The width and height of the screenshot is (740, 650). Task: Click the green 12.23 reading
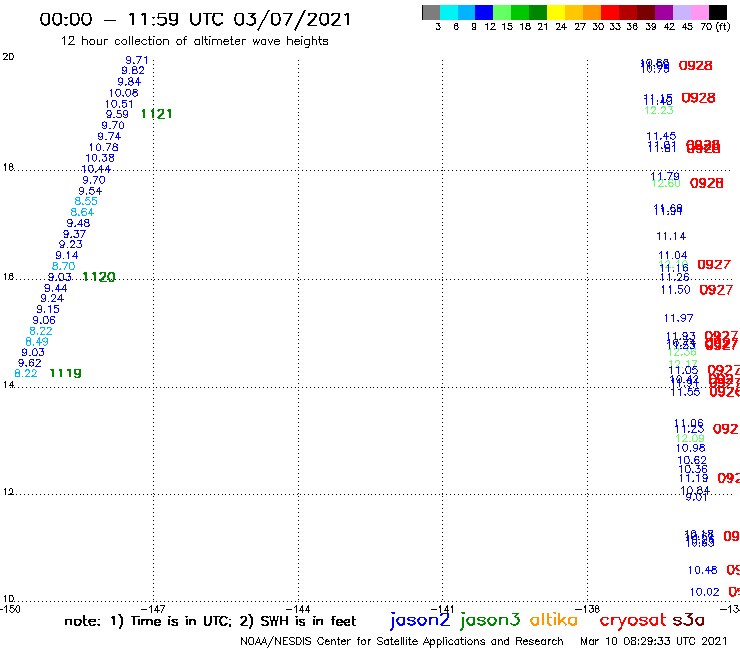click(659, 110)
